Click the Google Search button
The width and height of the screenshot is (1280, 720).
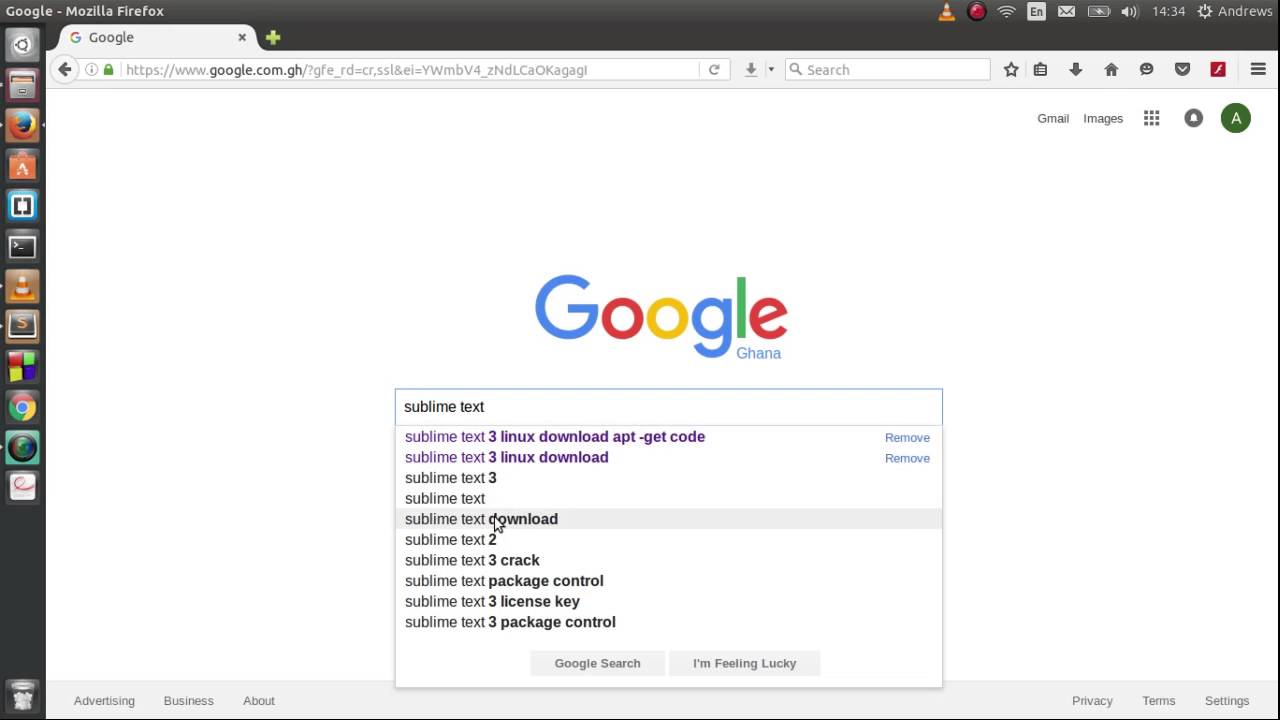tap(597, 663)
